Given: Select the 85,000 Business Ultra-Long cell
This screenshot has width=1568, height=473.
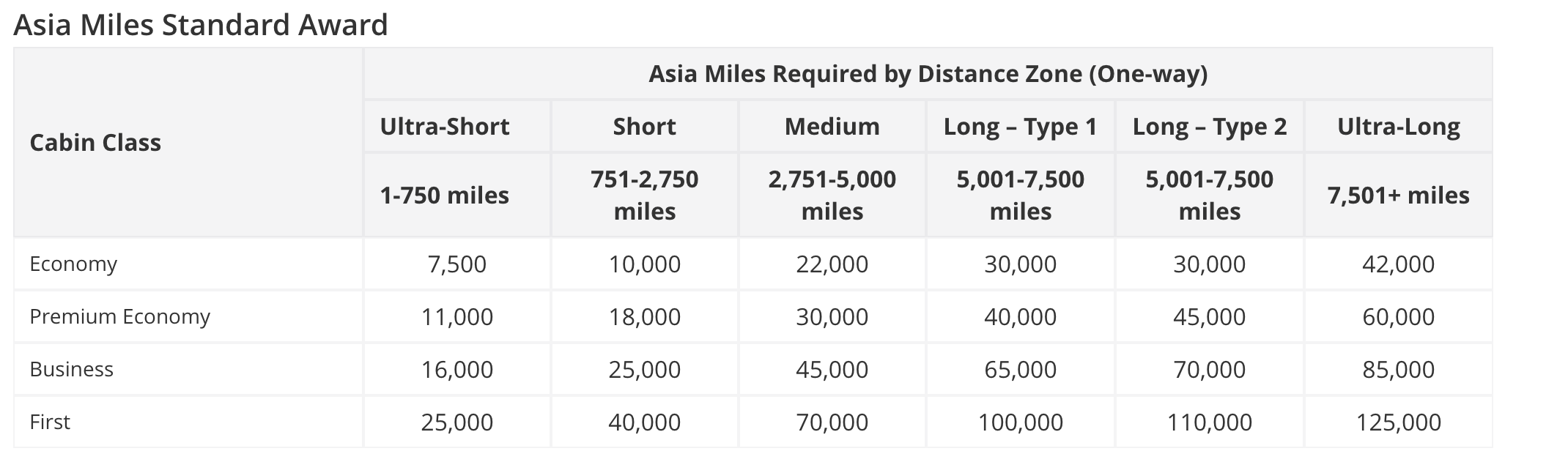Looking at the screenshot, I should tap(1398, 369).
